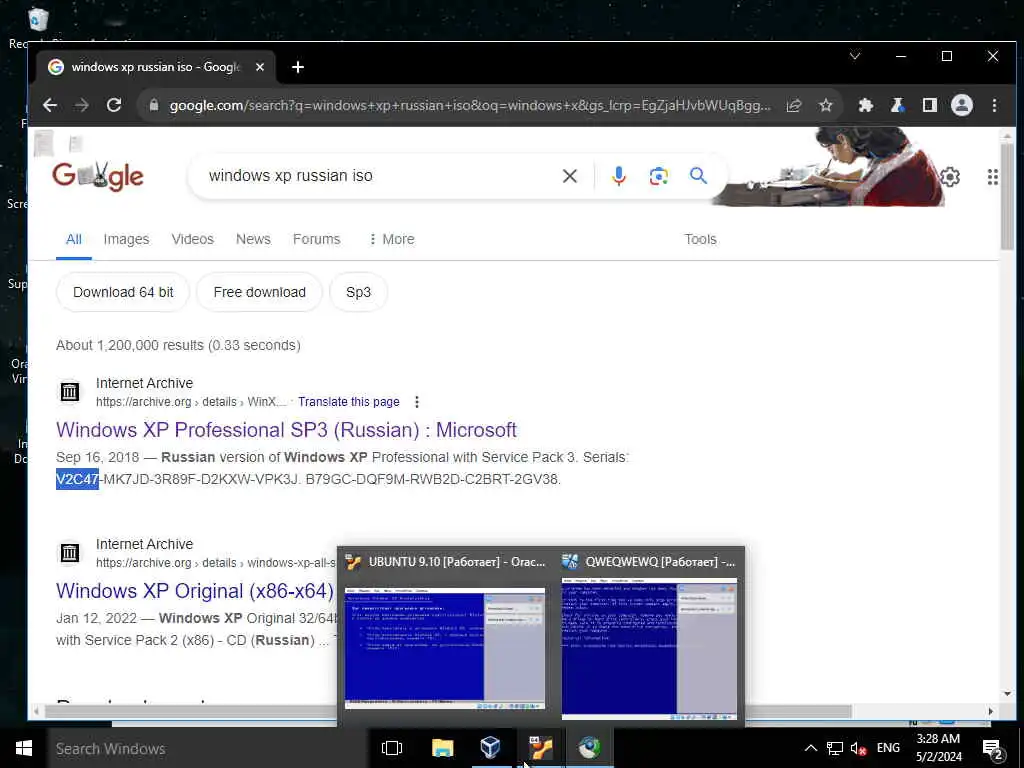The width and height of the screenshot is (1024, 768).
Task: Click the vertical page scrollbar
Action: [1007, 196]
